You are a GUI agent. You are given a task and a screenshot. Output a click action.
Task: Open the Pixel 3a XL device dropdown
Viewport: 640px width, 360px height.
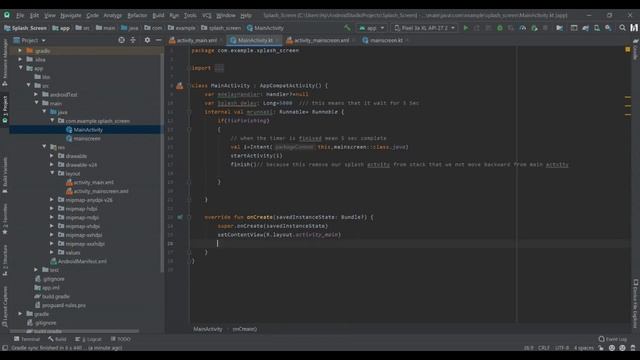[424, 28]
